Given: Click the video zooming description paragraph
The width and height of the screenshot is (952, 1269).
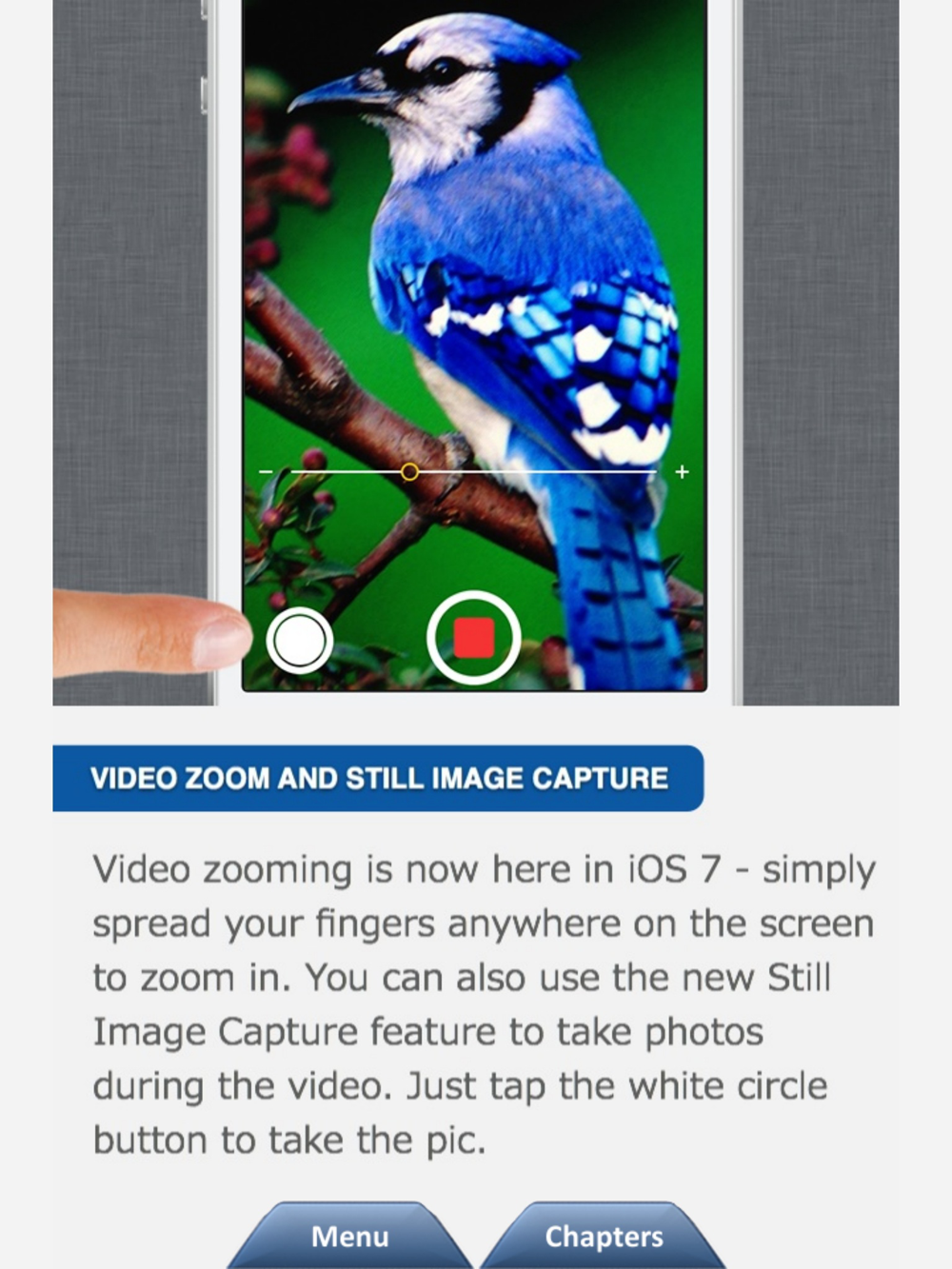Looking at the screenshot, I should coord(484,1004).
